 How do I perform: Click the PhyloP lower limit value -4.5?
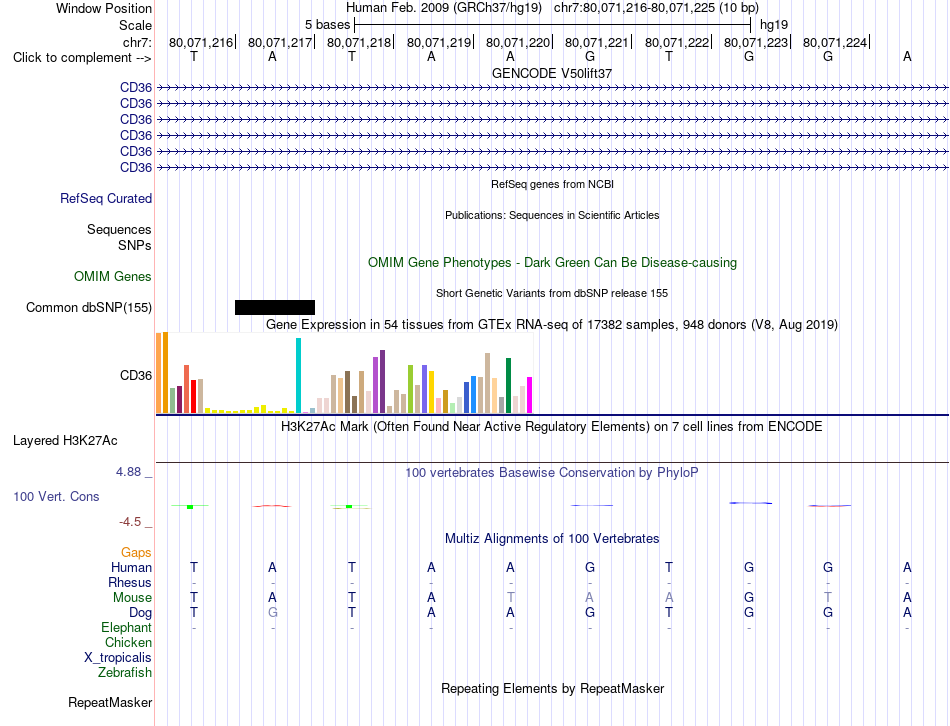pos(130,522)
